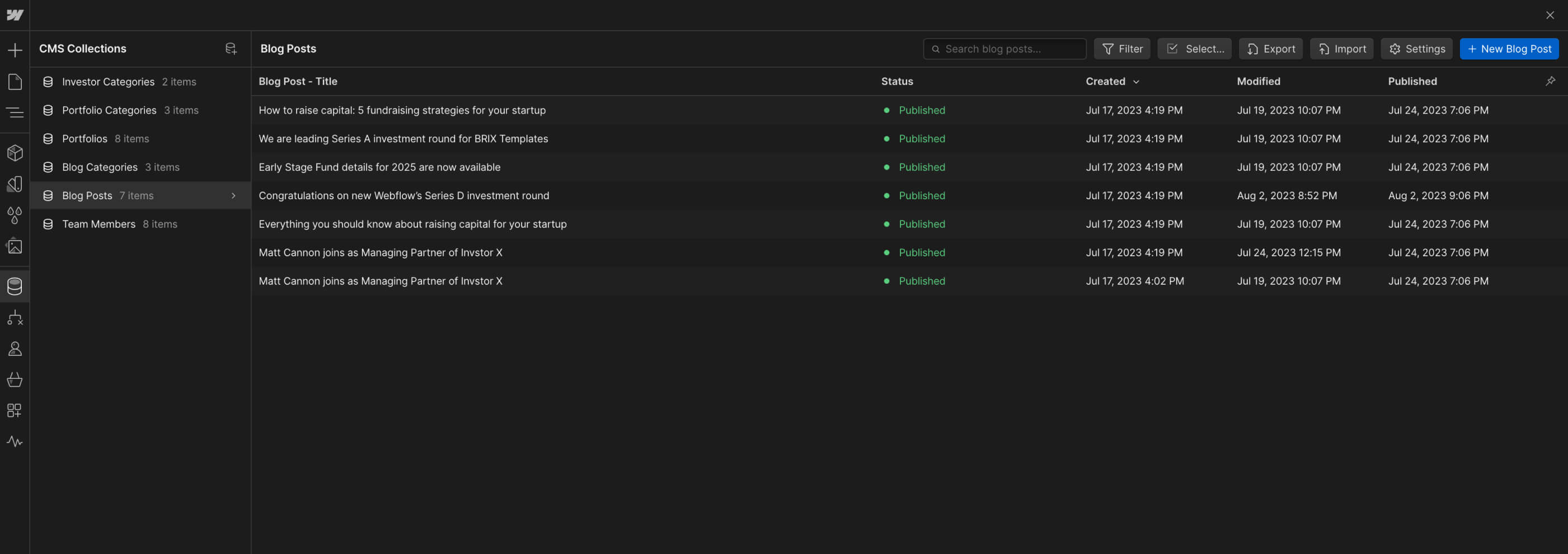Screen dimensions: 1568x554
Task: Select the Team Members collection
Action: 99,223
